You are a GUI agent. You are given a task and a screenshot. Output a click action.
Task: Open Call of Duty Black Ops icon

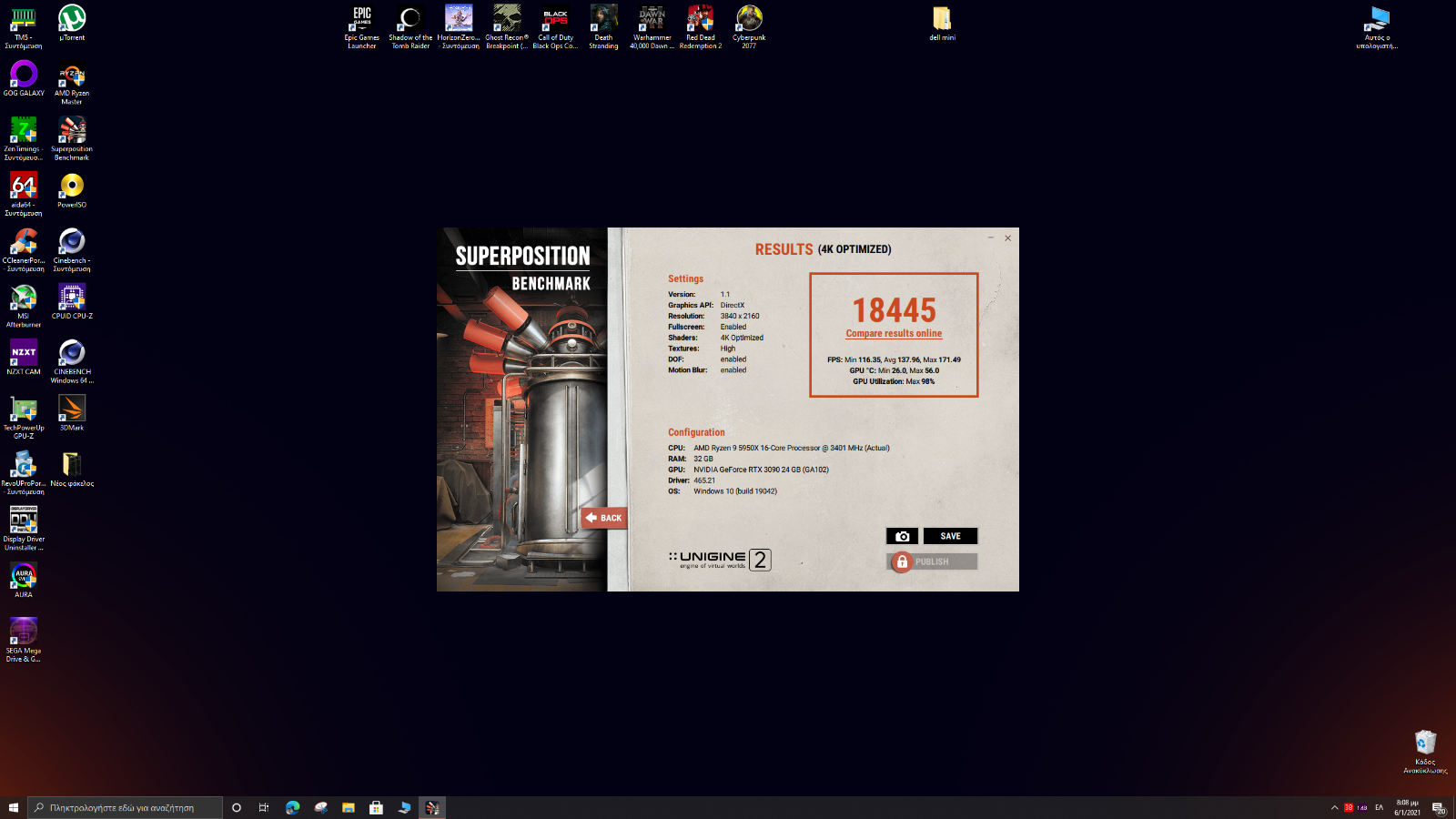(555, 26)
